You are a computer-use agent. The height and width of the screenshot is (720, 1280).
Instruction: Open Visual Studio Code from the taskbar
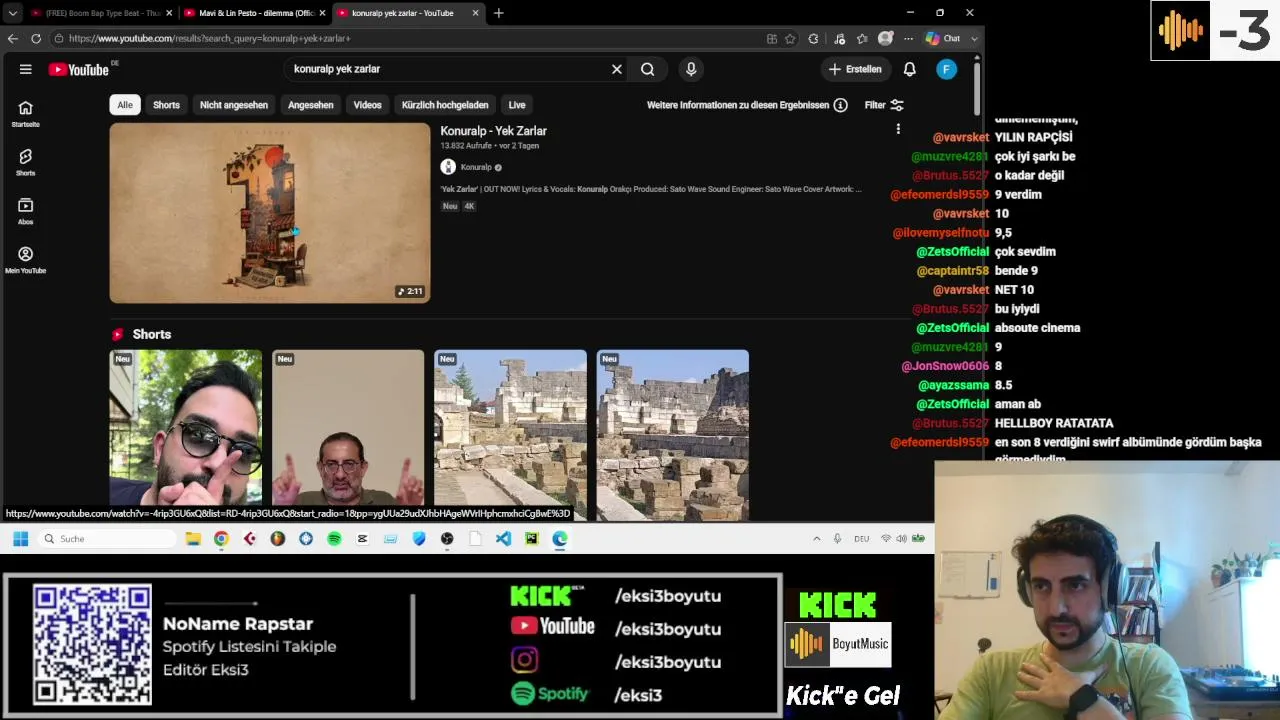click(x=503, y=538)
